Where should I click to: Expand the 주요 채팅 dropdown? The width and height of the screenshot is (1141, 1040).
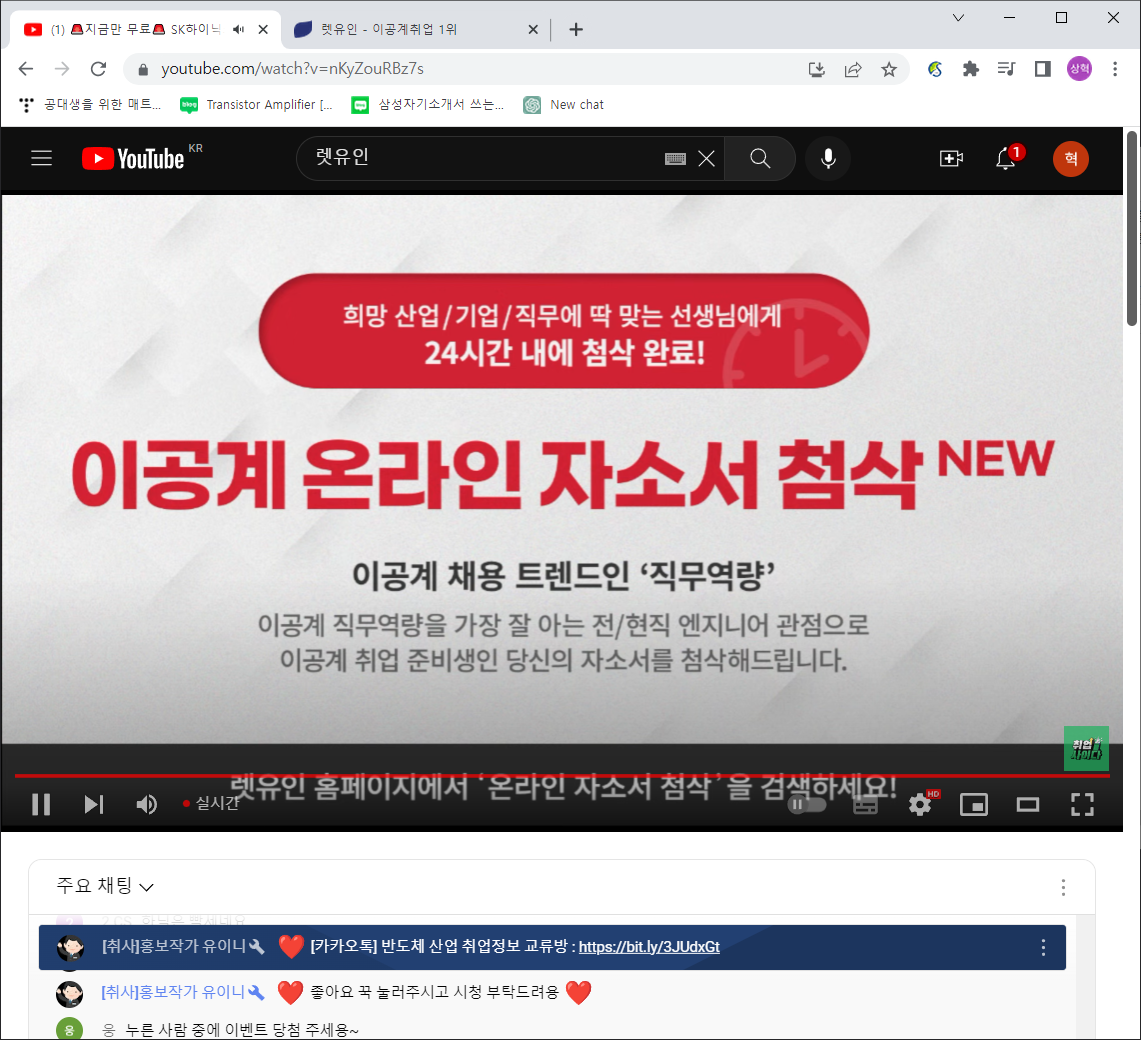pos(105,886)
